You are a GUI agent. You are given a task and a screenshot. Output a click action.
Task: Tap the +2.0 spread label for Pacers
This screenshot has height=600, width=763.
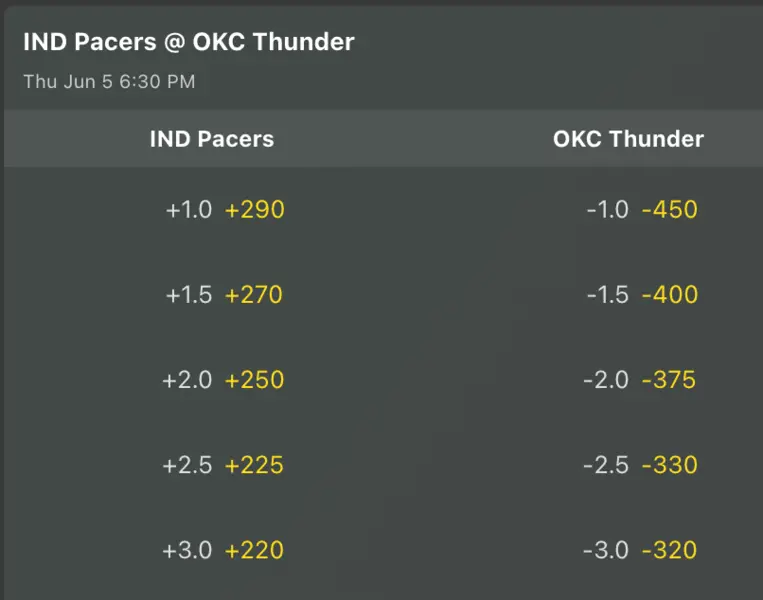[x=187, y=380]
